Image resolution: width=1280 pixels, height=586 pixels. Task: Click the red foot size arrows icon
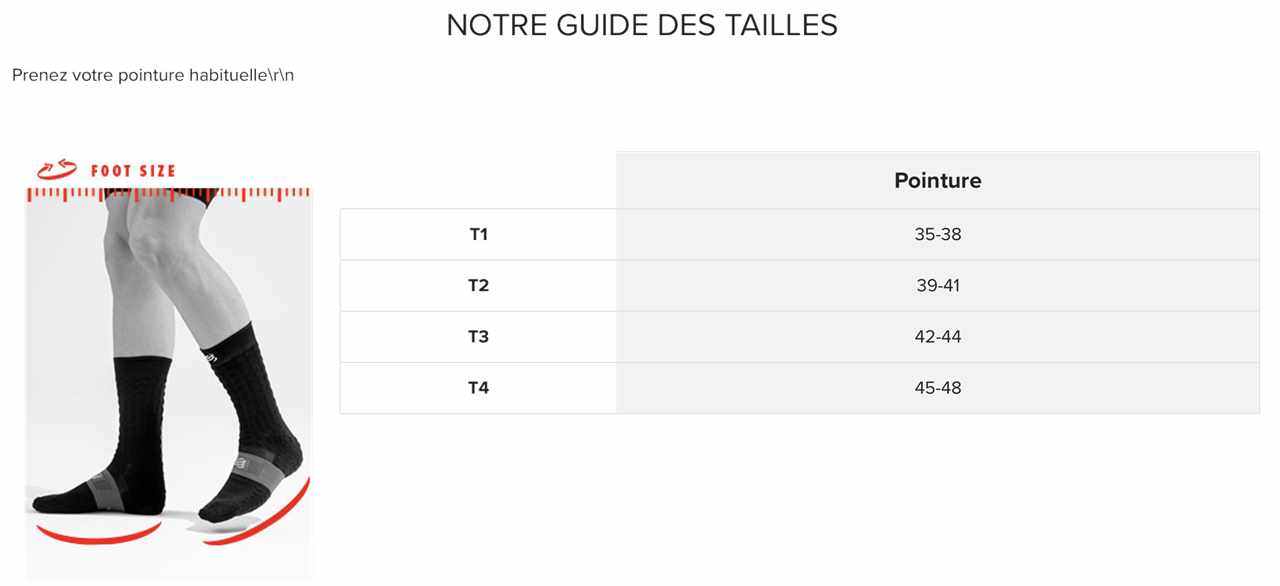pos(57,170)
